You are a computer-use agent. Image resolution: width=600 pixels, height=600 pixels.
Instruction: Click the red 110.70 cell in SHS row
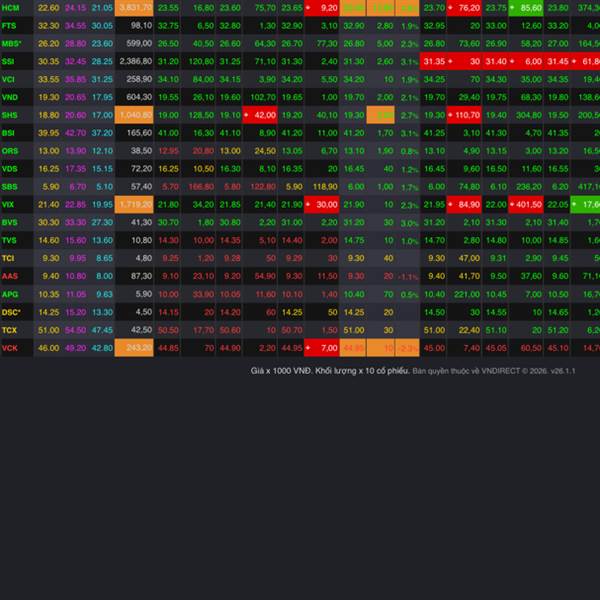[464, 115]
